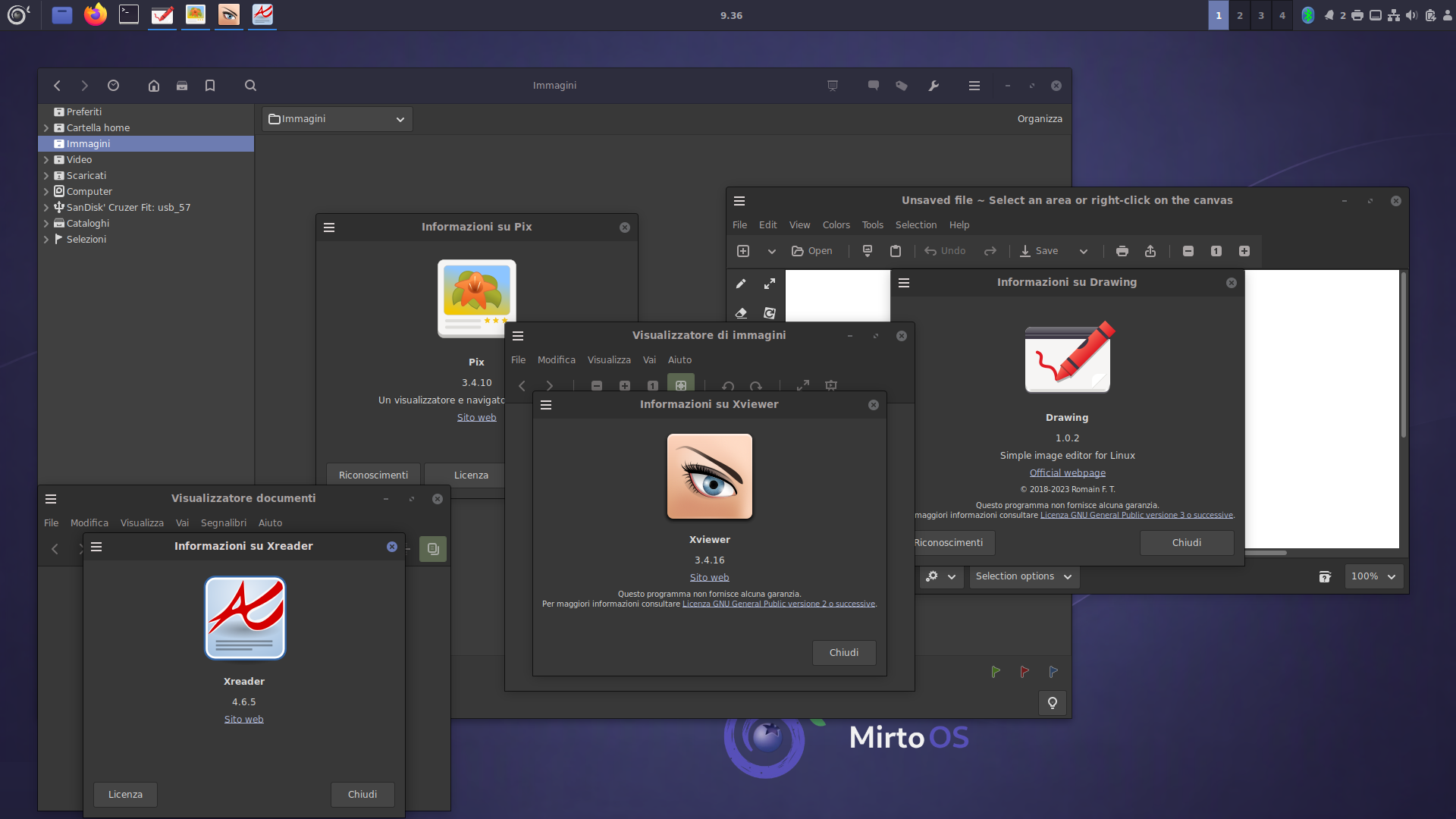Zoom out in Drawing toolbar
This screenshot has height=819, width=1456.
pyautogui.click(x=1188, y=251)
